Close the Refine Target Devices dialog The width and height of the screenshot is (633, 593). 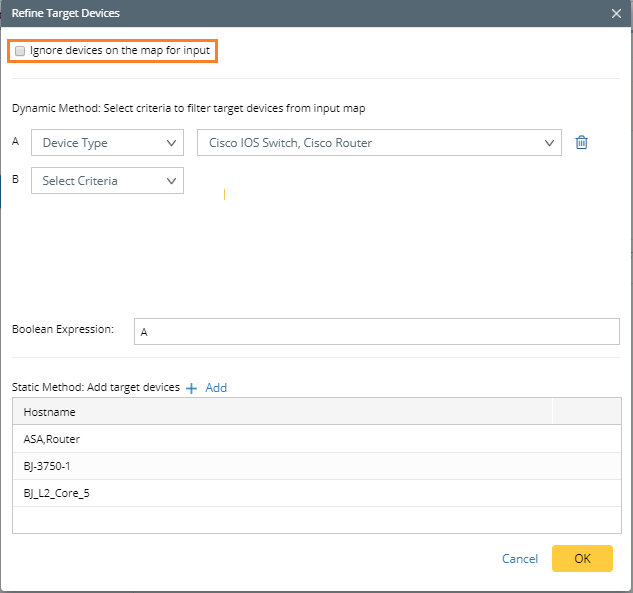click(x=616, y=13)
